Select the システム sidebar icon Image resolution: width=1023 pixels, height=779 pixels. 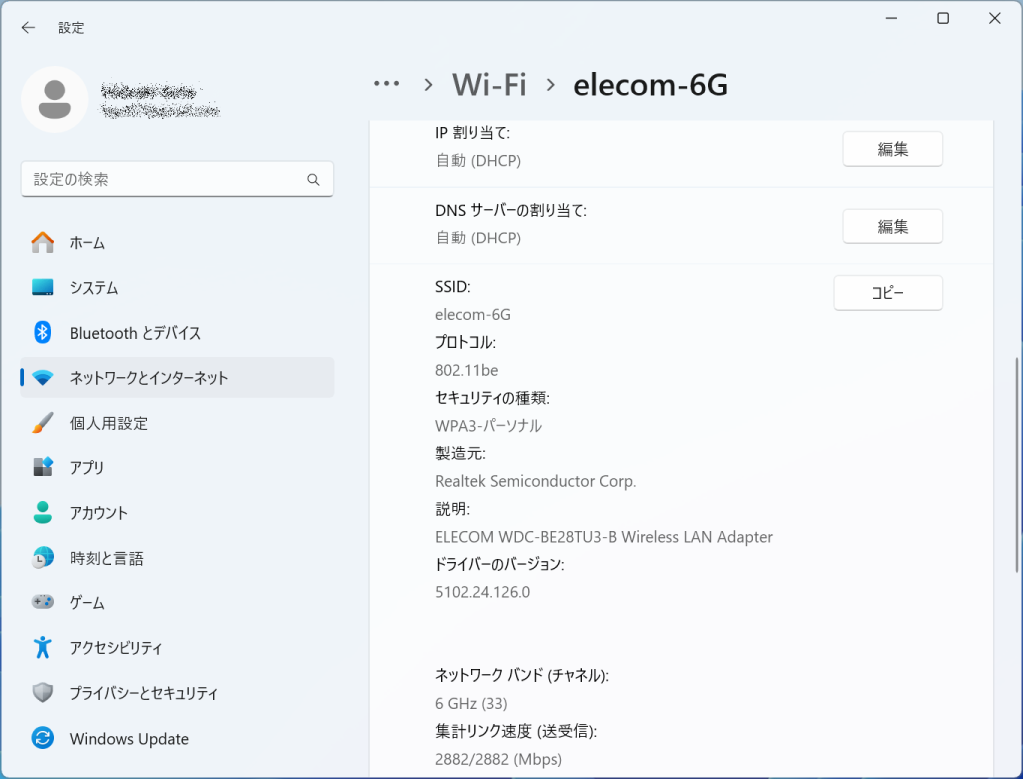point(41,287)
